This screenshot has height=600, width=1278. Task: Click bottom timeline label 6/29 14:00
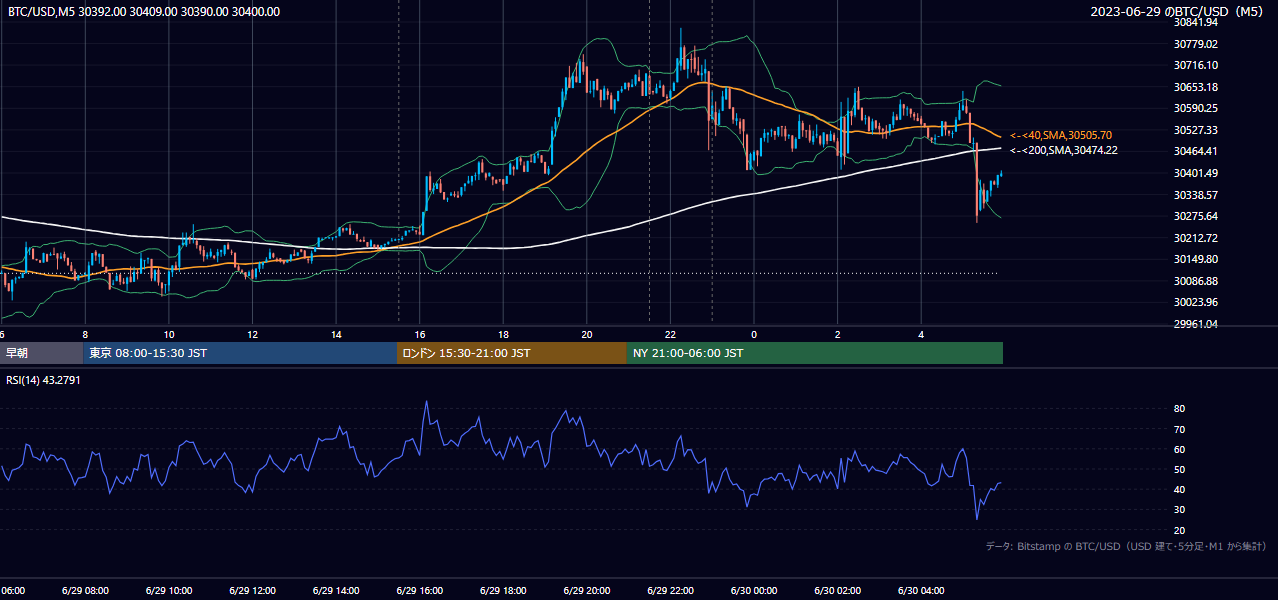[335, 591]
